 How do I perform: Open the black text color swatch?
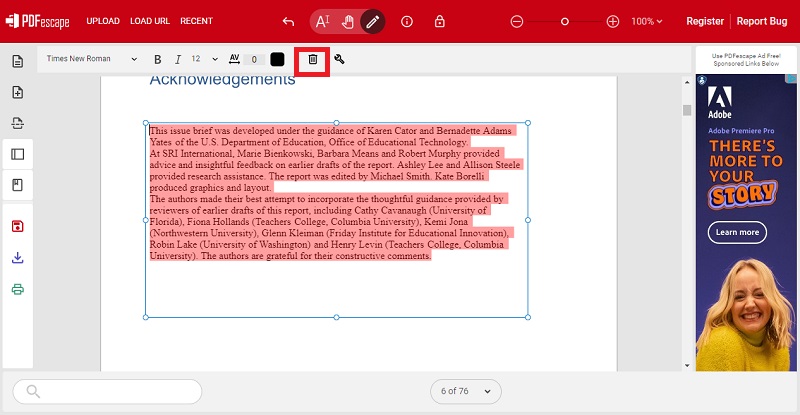click(x=277, y=59)
